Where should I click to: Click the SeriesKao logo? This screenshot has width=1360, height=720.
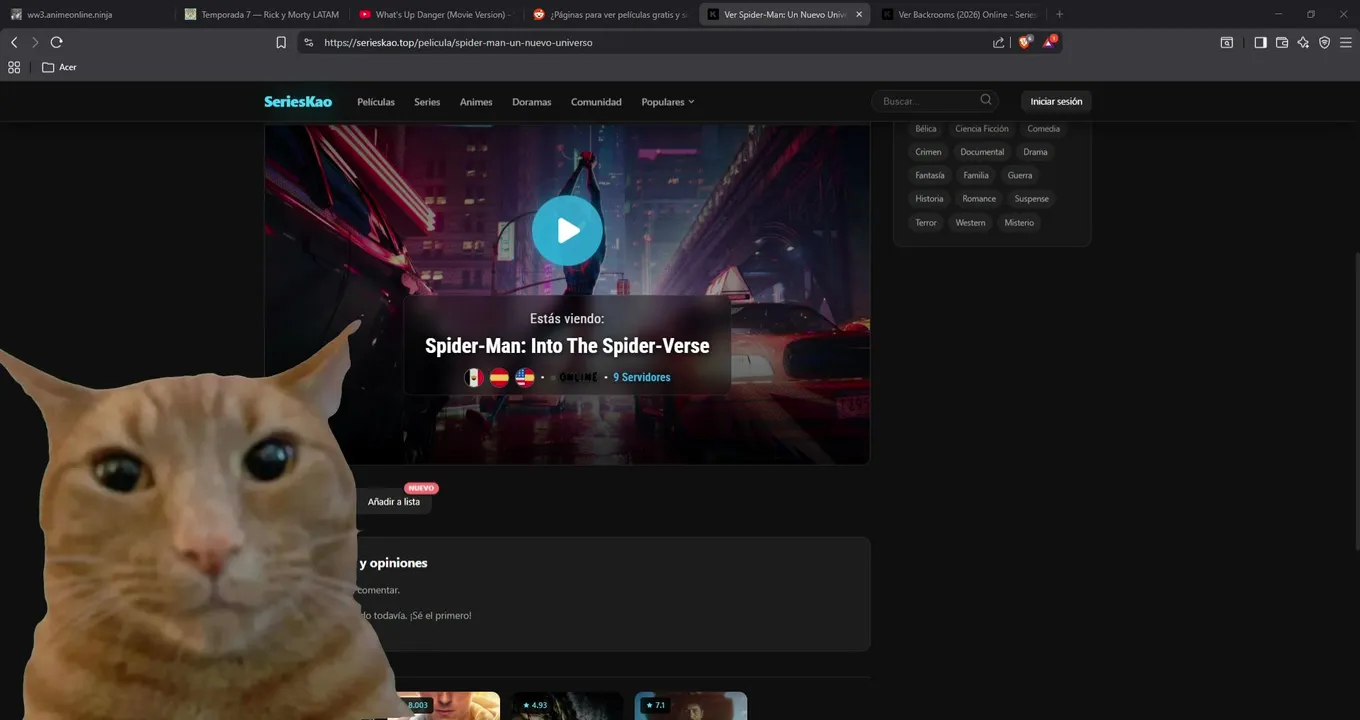(298, 101)
